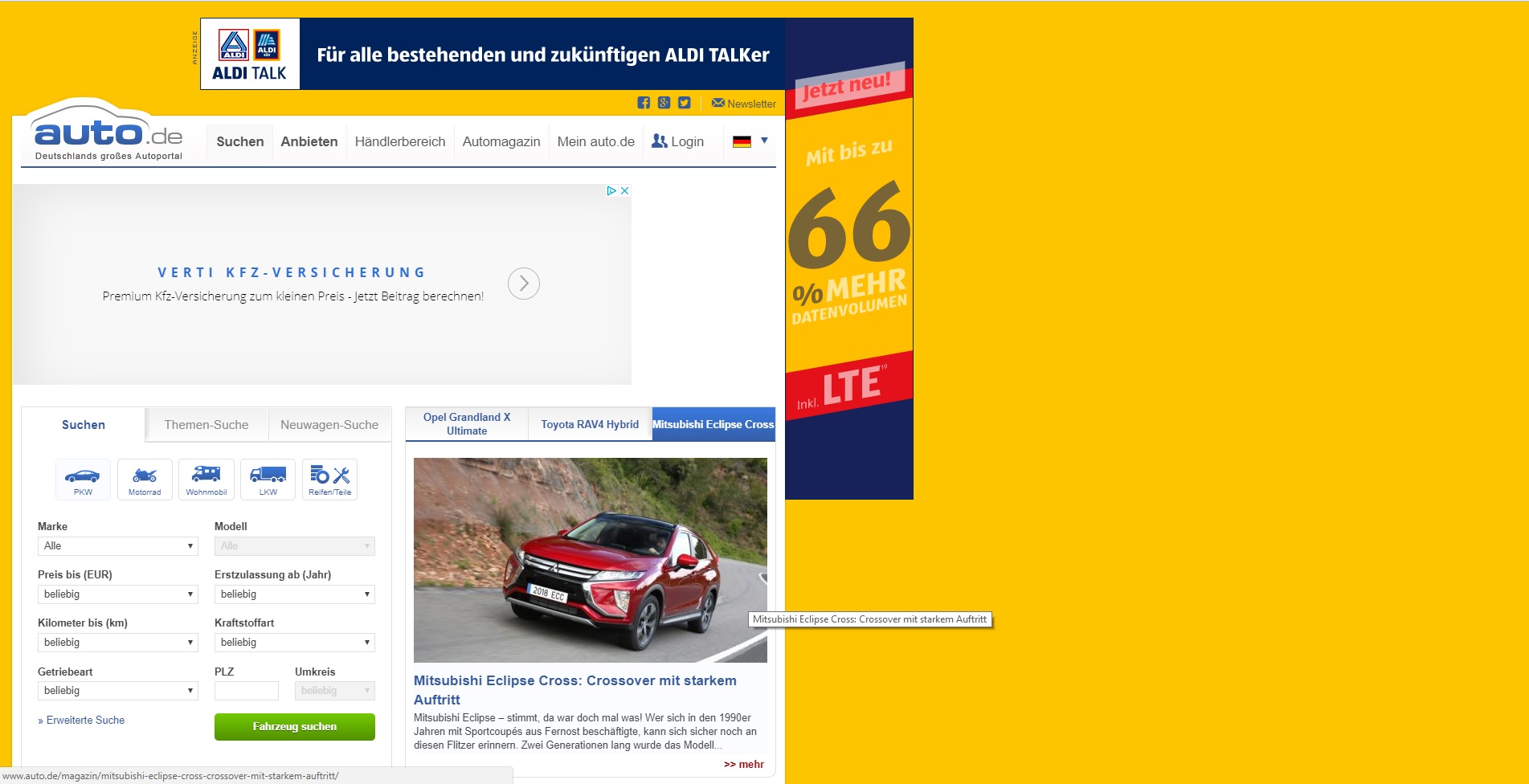Open the Suchen main menu item
This screenshot has width=1529, height=784.
click(x=240, y=141)
